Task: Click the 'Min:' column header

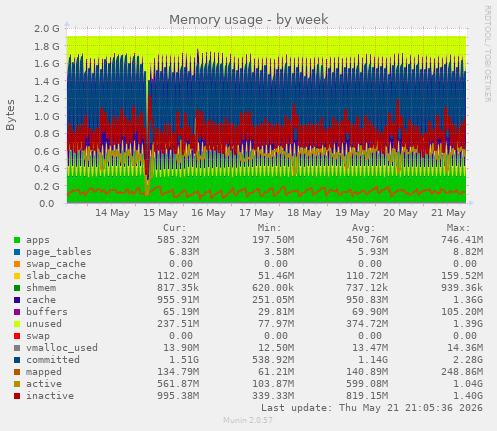Action: pyautogui.click(x=269, y=228)
